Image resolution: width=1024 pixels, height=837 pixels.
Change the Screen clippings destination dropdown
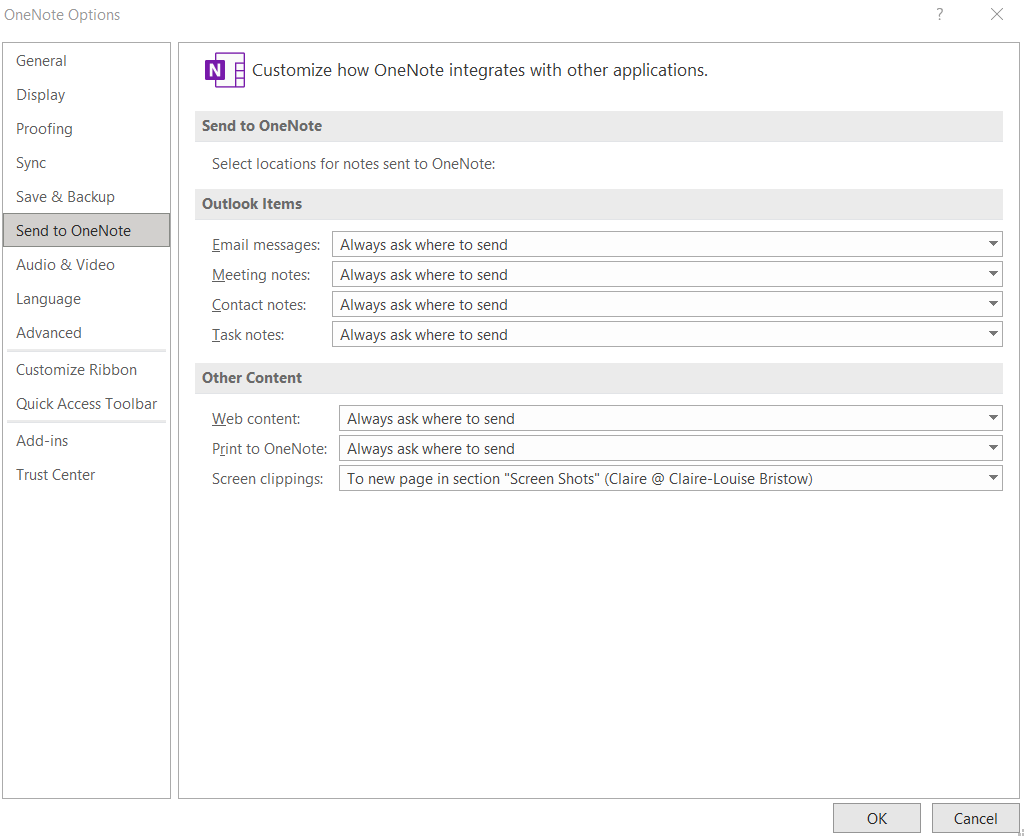[670, 479]
